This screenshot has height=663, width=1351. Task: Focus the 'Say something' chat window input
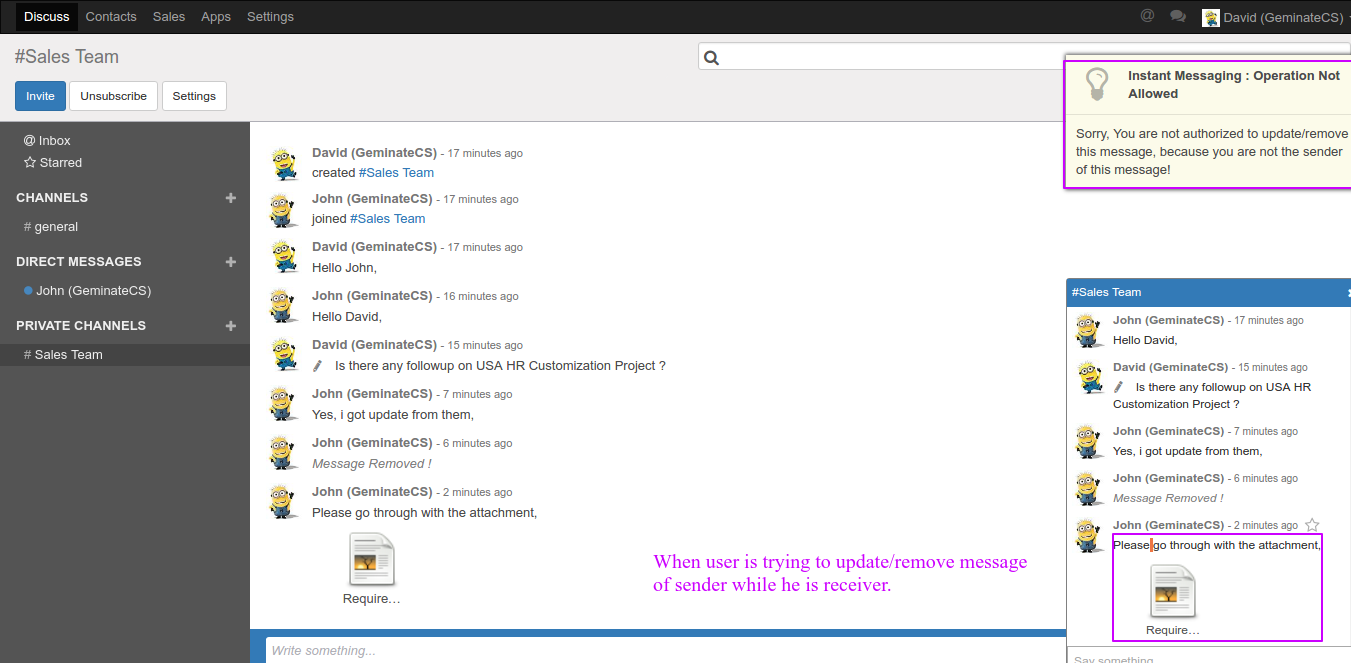click(x=1209, y=656)
